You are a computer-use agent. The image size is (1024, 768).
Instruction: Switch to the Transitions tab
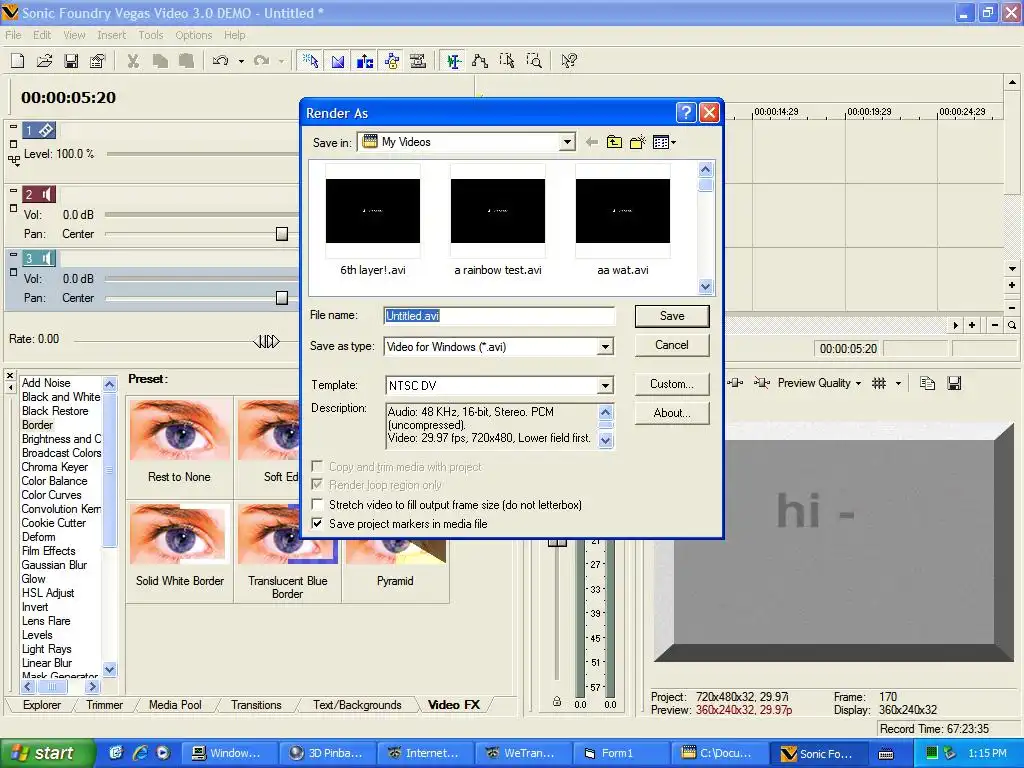point(256,705)
